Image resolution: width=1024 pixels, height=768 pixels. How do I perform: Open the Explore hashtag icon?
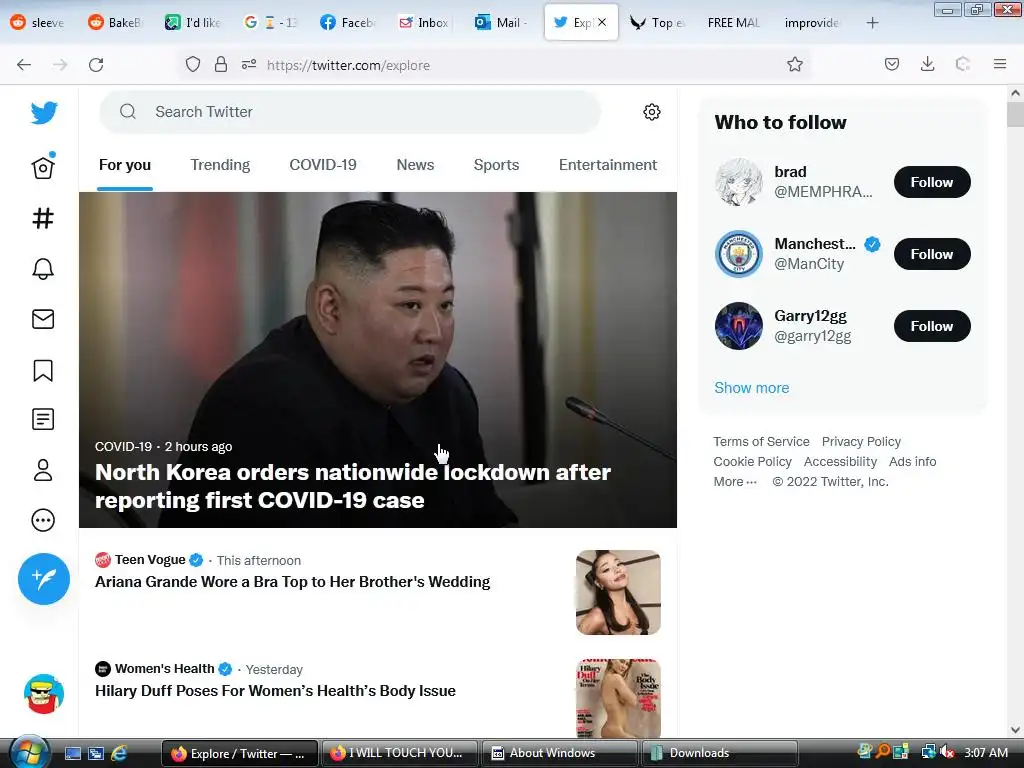(43, 218)
